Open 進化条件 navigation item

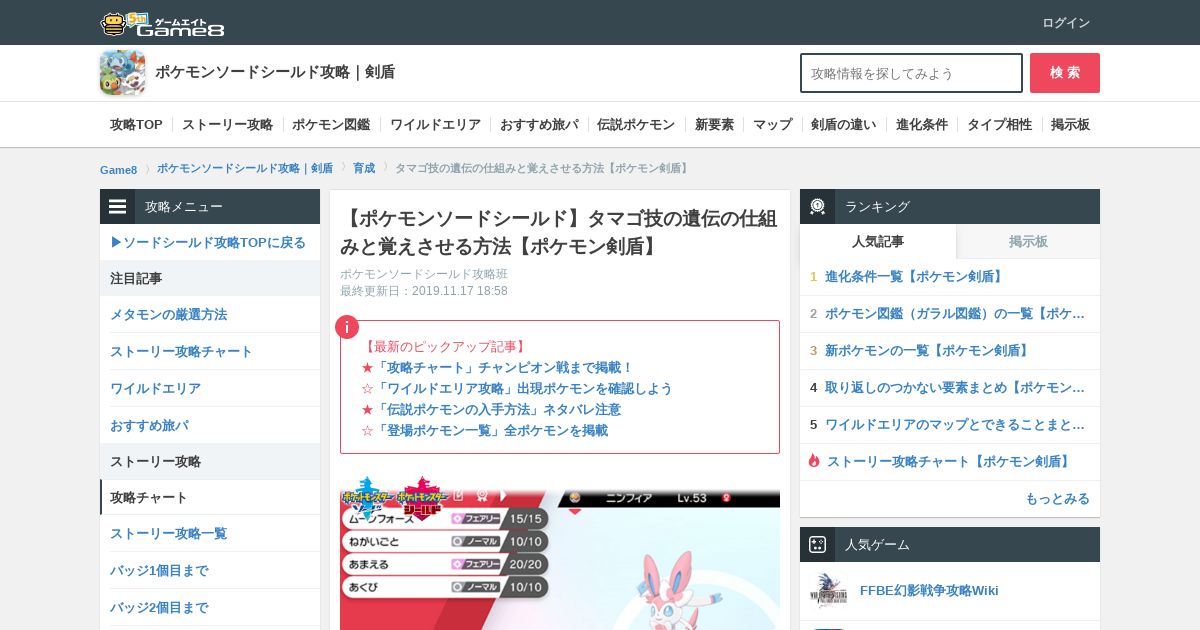coord(922,125)
